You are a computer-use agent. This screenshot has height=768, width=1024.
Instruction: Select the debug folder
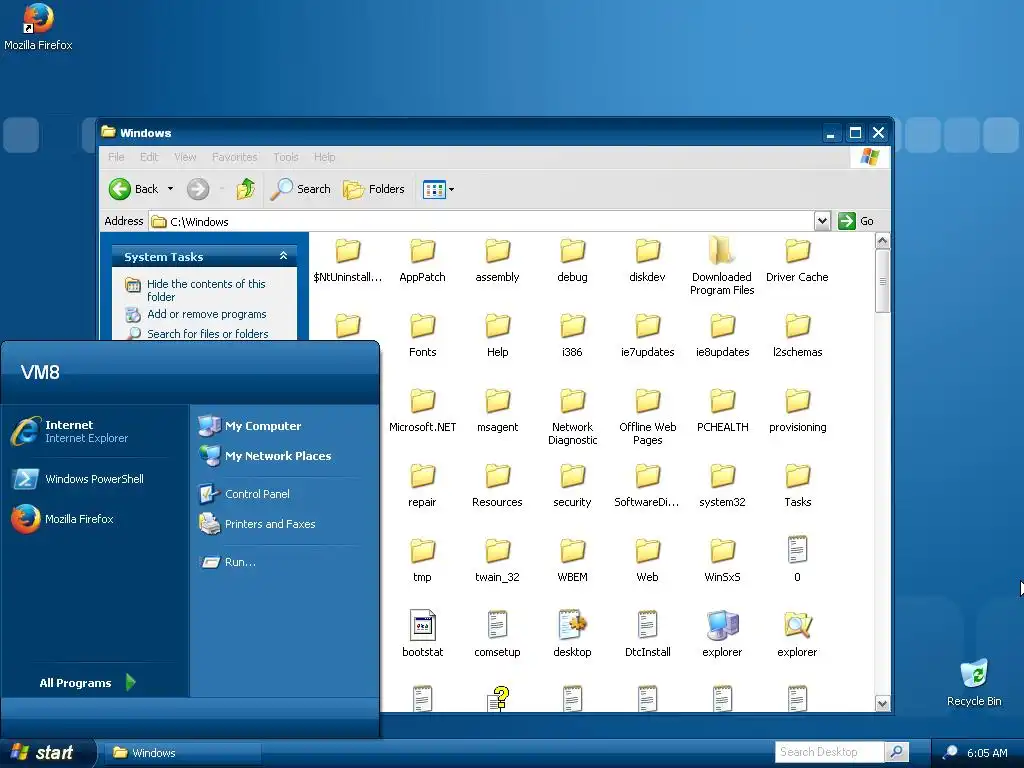coord(573,261)
